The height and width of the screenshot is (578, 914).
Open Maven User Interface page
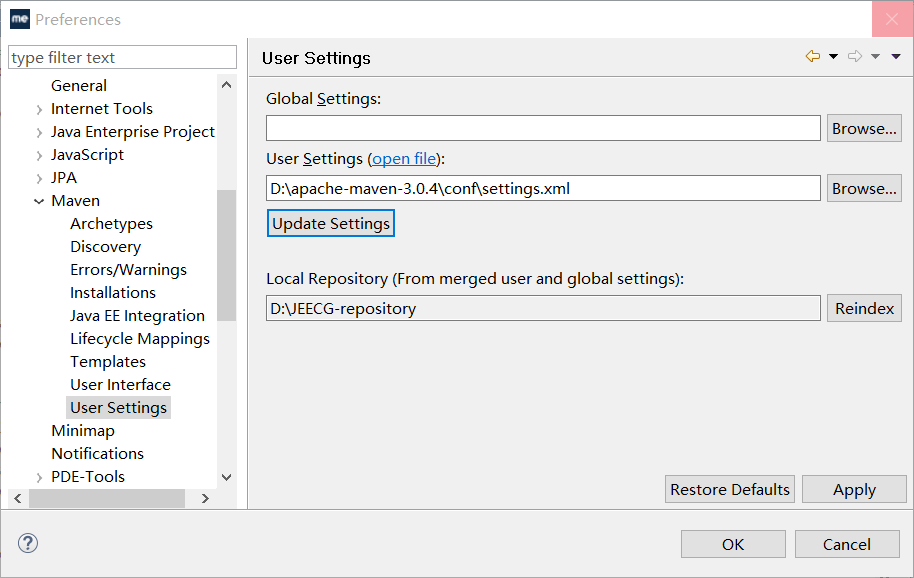(121, 385)
